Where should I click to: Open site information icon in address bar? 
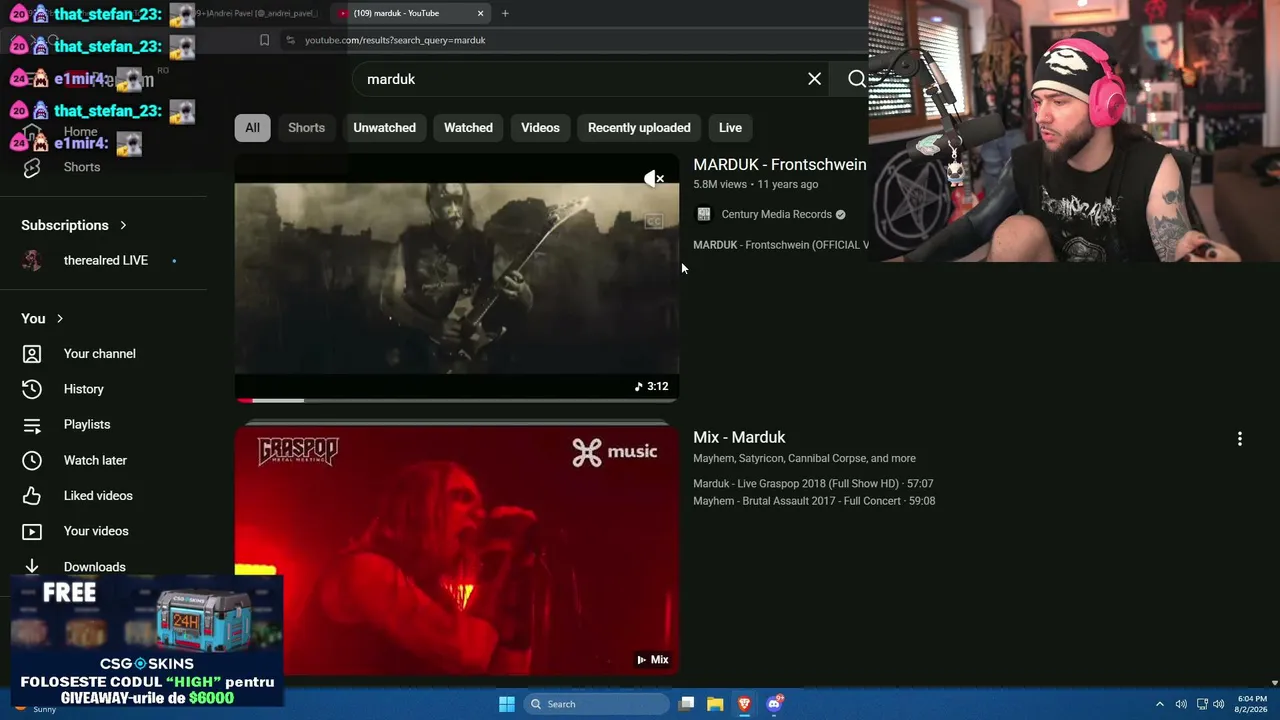pyautogui.click(x=290, y=40)
